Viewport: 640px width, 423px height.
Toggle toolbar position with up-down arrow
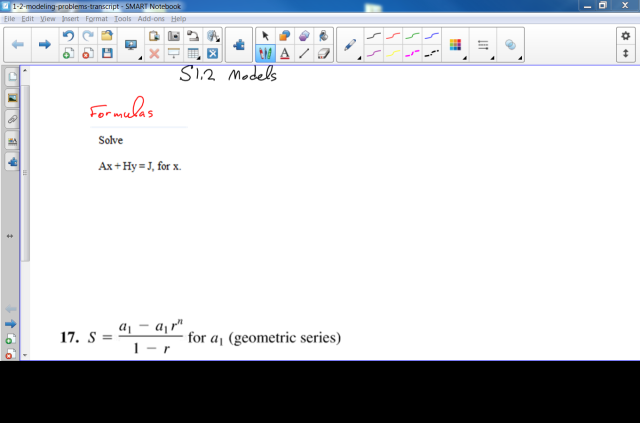625,53
